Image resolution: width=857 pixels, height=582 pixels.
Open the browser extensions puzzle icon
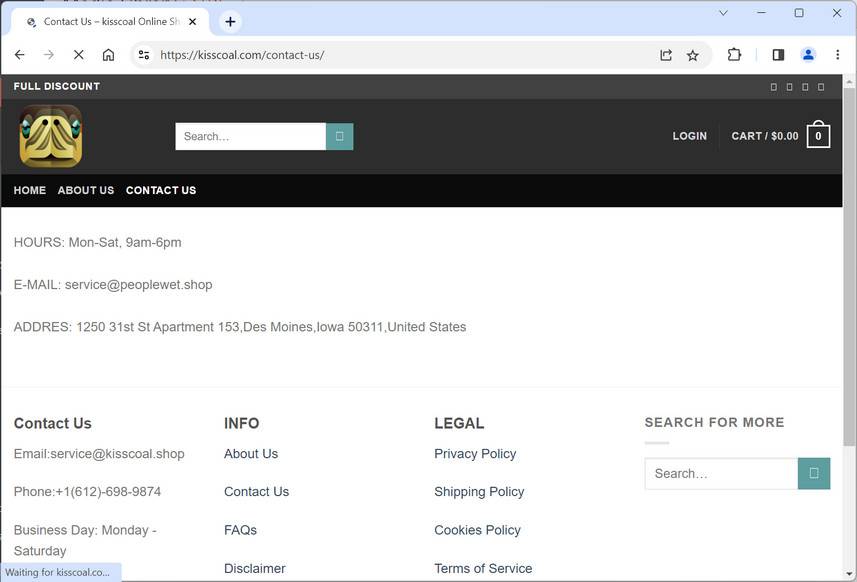pyautogui.click(x=734, y=55)
